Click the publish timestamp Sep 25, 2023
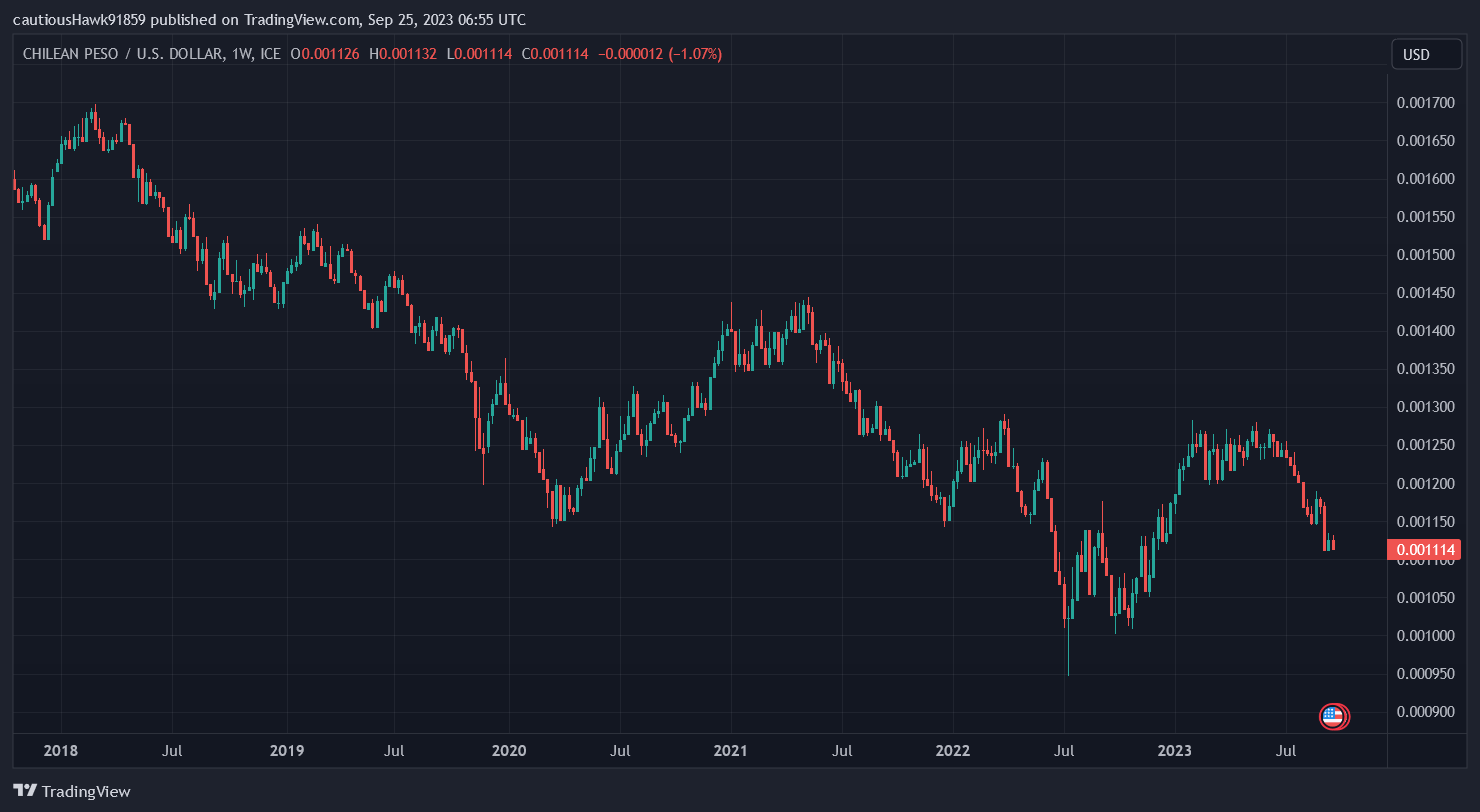The height and width of the screenshot is (812, 1480). (x=415, y=19)
